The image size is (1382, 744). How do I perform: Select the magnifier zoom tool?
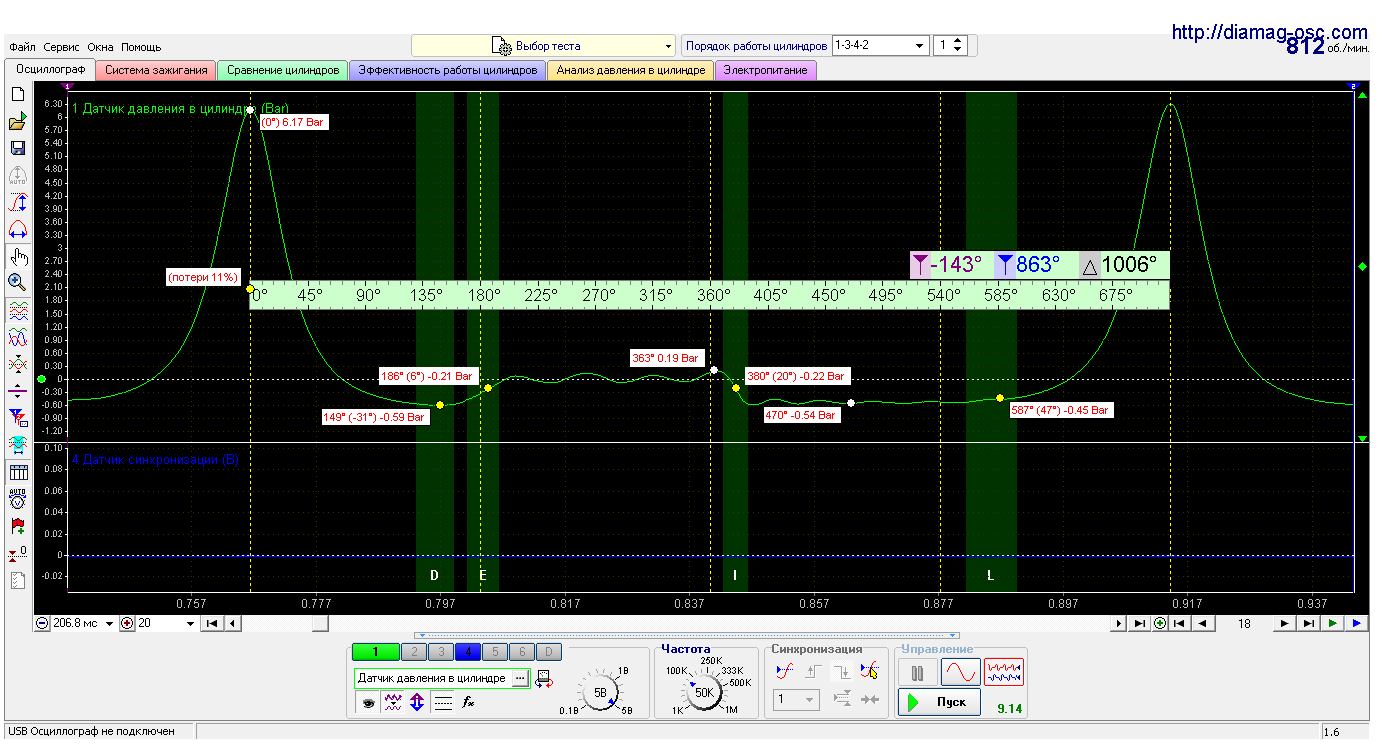click(17, 283)
